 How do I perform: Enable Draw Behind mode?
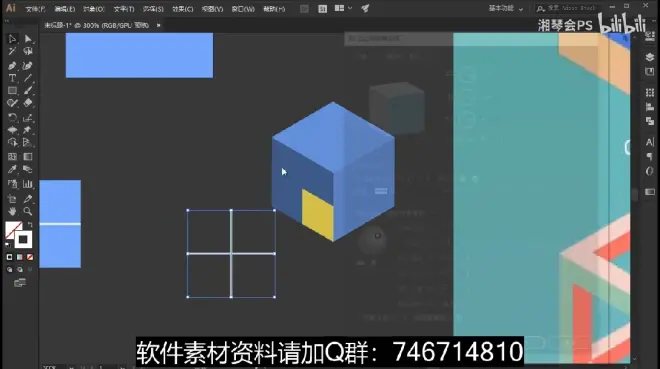19,270
